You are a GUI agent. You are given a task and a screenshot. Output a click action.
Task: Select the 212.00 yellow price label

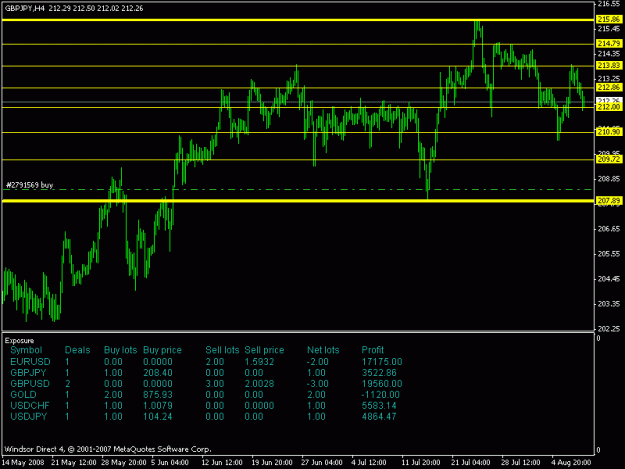[x=609, y=107]
